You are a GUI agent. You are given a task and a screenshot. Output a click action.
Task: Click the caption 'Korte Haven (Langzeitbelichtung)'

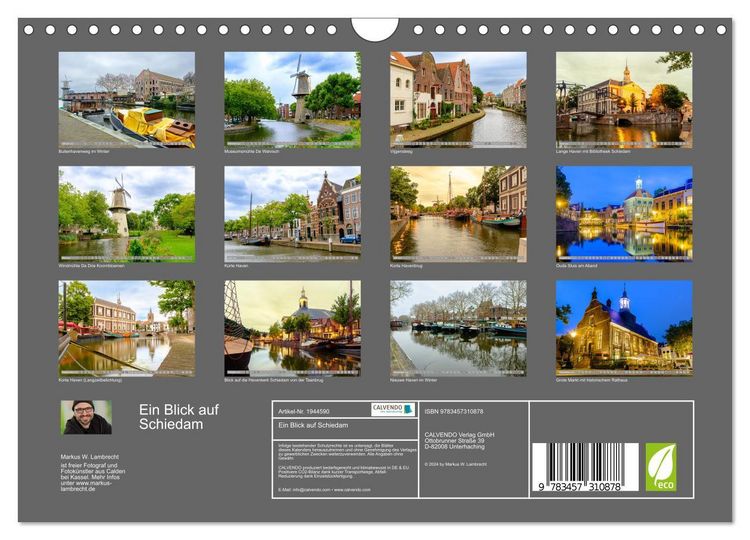[x=90, y=380]
